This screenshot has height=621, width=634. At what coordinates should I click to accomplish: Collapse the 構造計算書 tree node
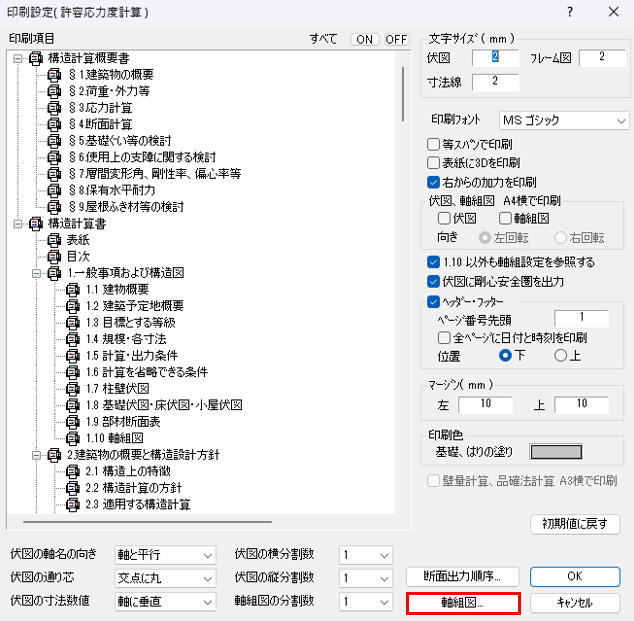(x=18, y=224)
